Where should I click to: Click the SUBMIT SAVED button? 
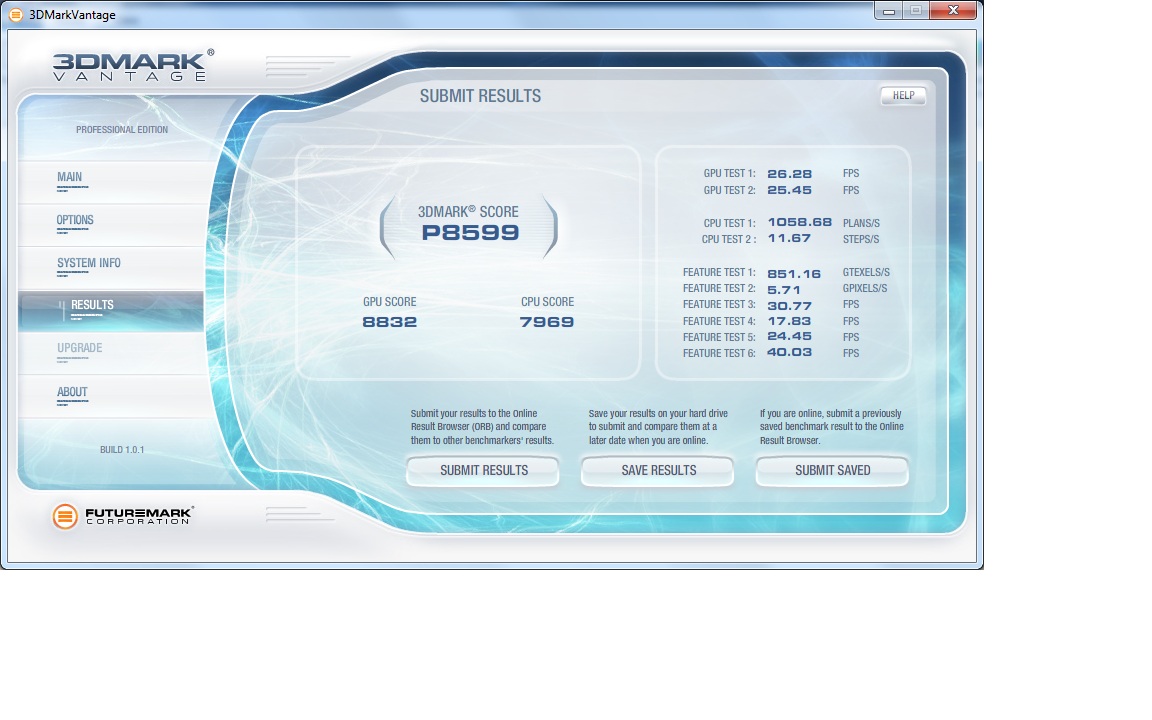pos(832,471)
